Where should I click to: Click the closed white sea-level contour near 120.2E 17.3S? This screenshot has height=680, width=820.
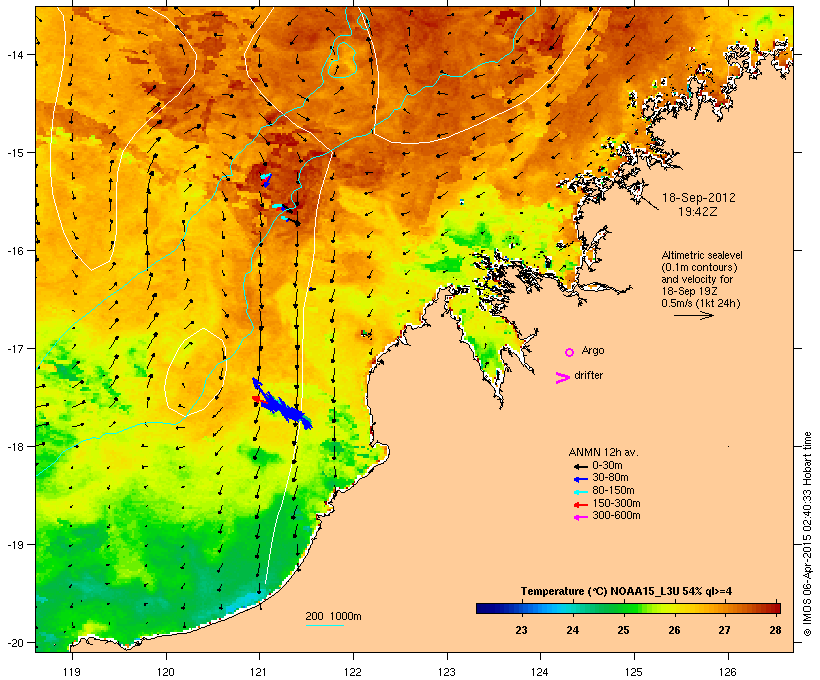click(x=195, y=372)
